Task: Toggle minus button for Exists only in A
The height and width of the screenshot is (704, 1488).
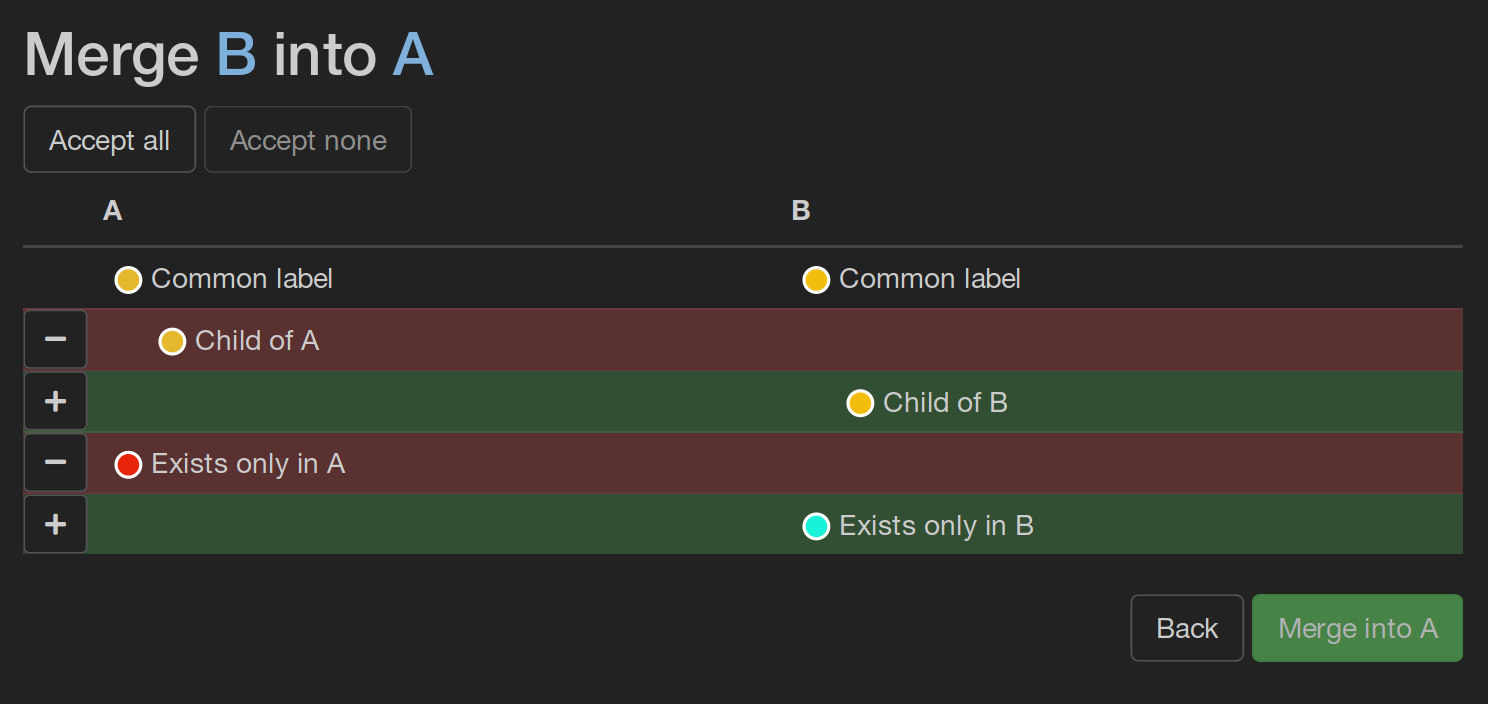Action: [55, 463]
